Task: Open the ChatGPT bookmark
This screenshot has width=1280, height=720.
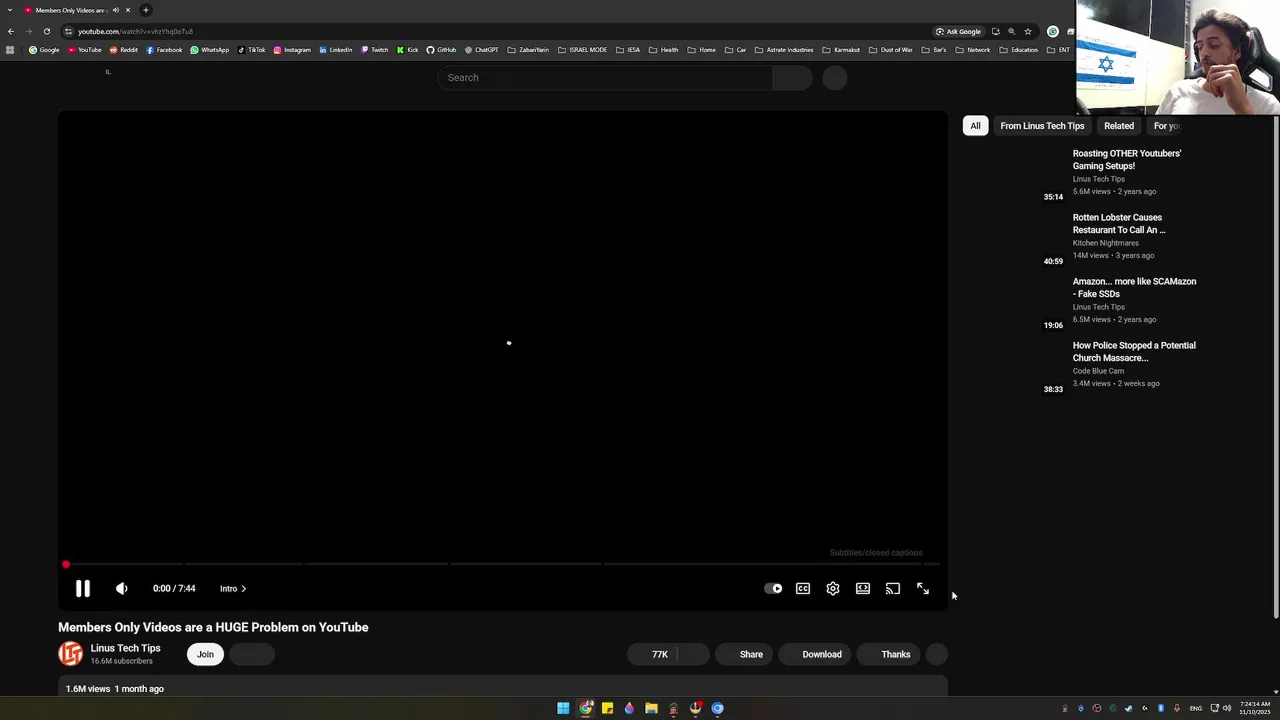Action: click(x=482, y=50)
